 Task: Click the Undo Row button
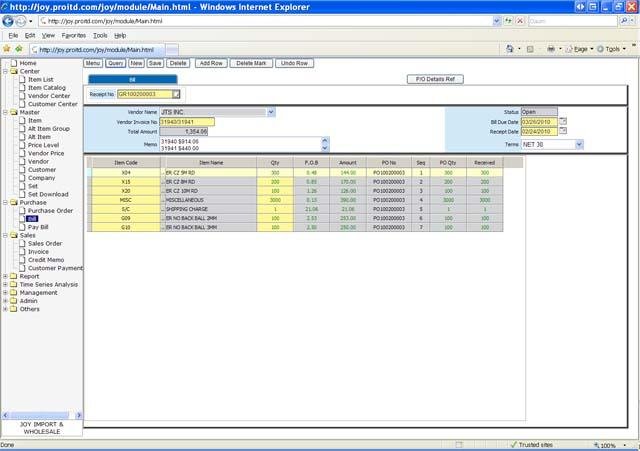(x=294, y=63)
